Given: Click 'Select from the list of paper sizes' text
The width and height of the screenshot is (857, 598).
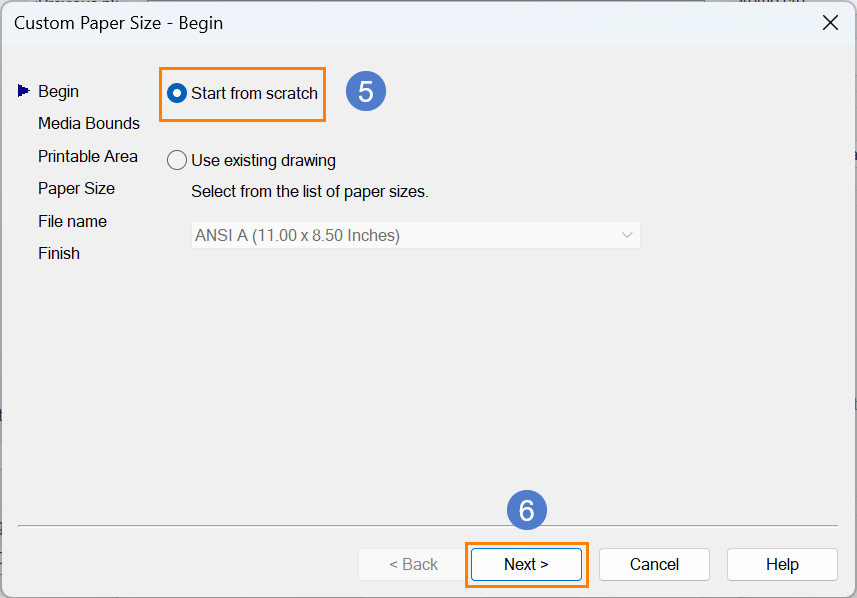Looking at the screenshot, I should coord(310,192).
